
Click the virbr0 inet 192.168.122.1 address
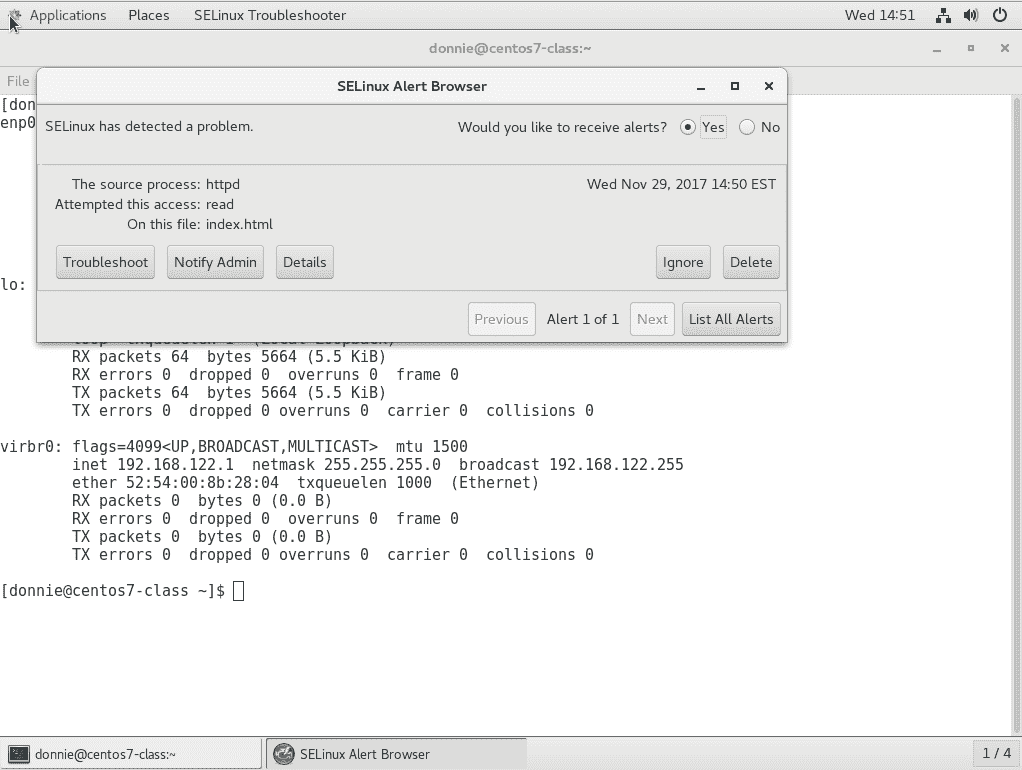pos(175,465)
